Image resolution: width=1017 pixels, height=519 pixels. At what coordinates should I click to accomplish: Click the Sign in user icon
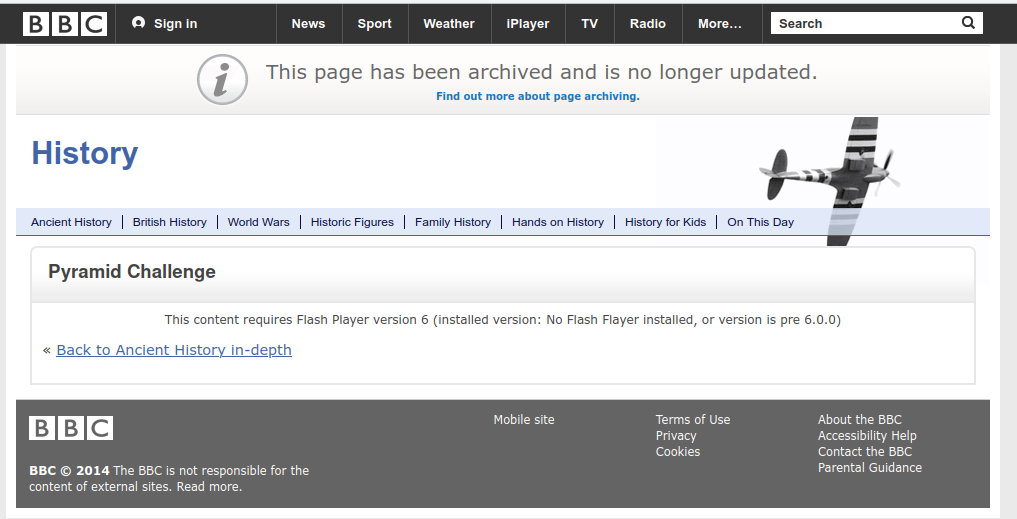138,23
